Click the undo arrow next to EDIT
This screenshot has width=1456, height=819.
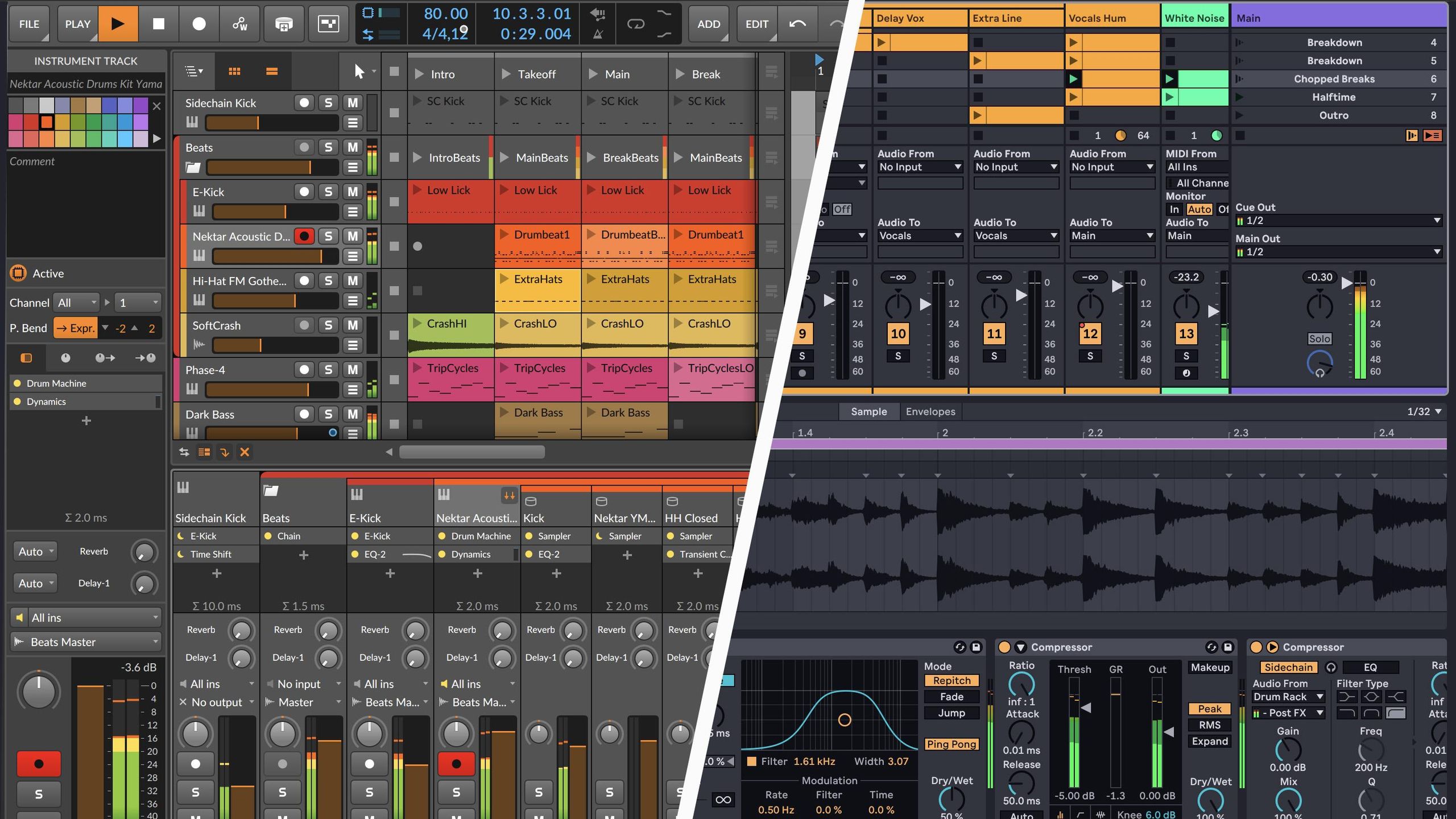pos(797,24)
